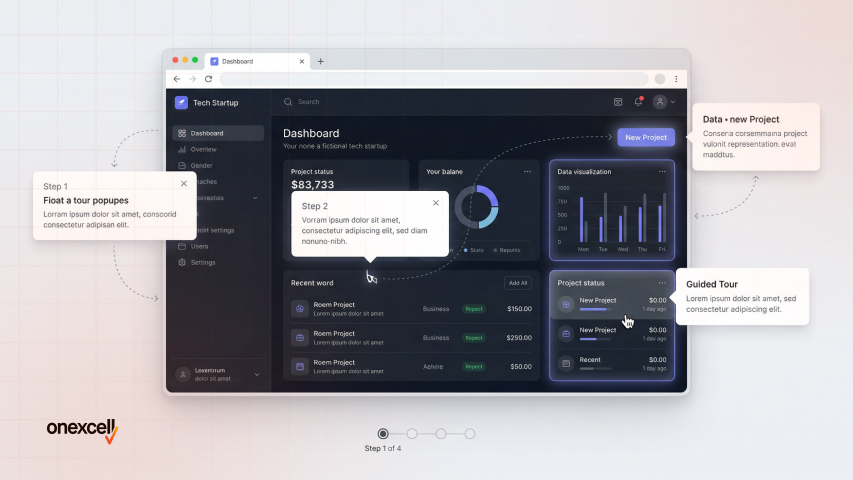Click the donut chart in Your balane
853x480 pixels.
pos(477,207)
